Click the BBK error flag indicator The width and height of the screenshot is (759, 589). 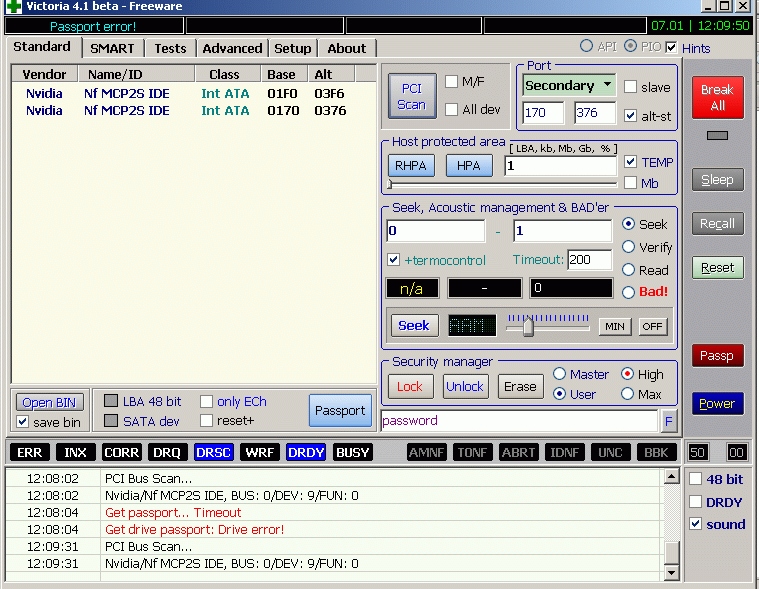[x=656, y=453]
